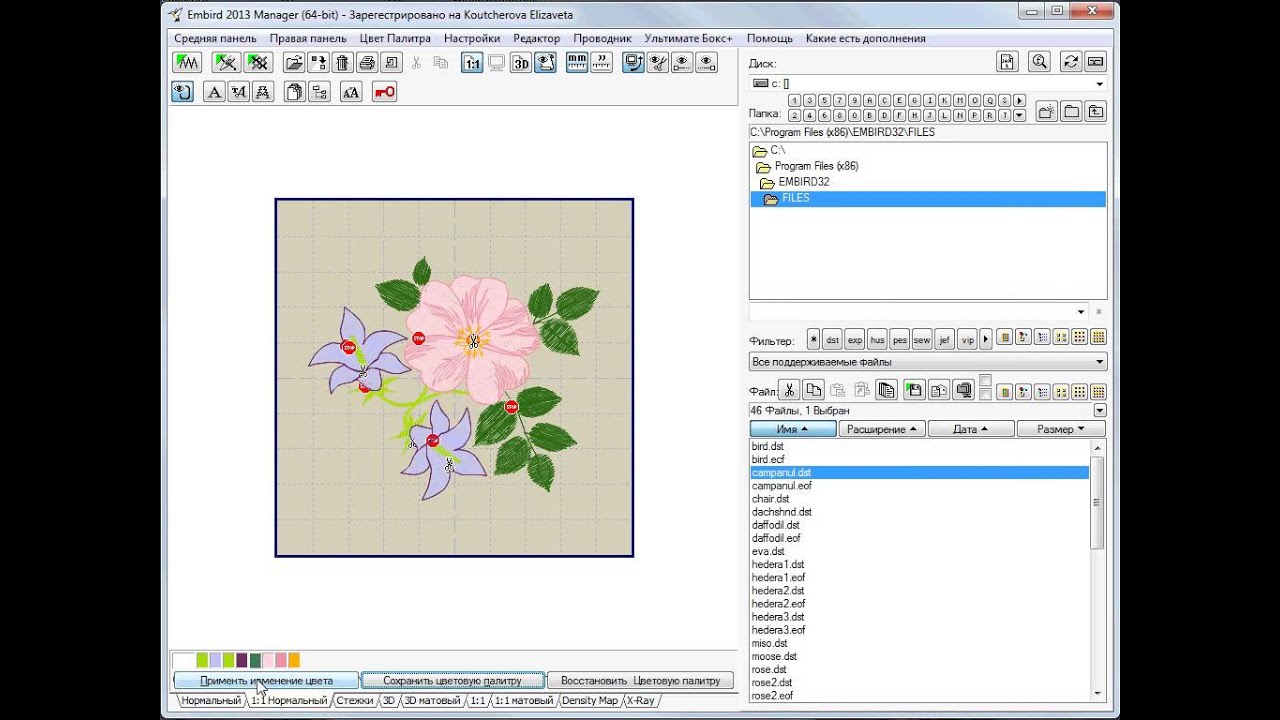Click the JEF file document icon

click(1007, 62)
